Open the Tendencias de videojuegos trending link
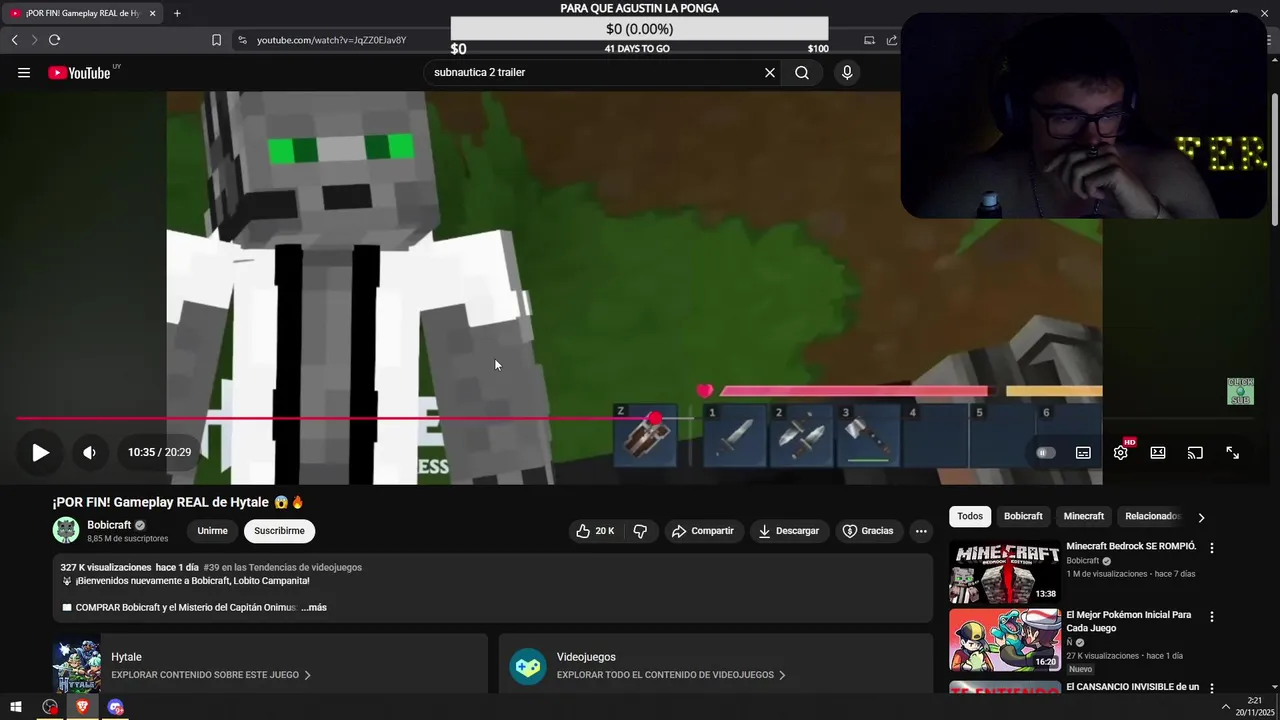The image size is (1280, 720). point(282,567)
